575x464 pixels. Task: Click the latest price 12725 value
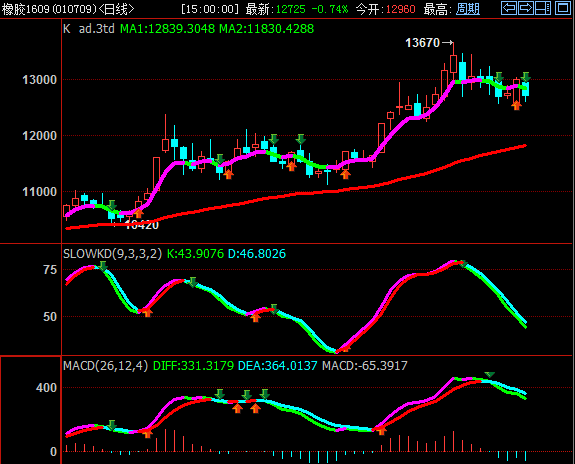tap(290, 9)
